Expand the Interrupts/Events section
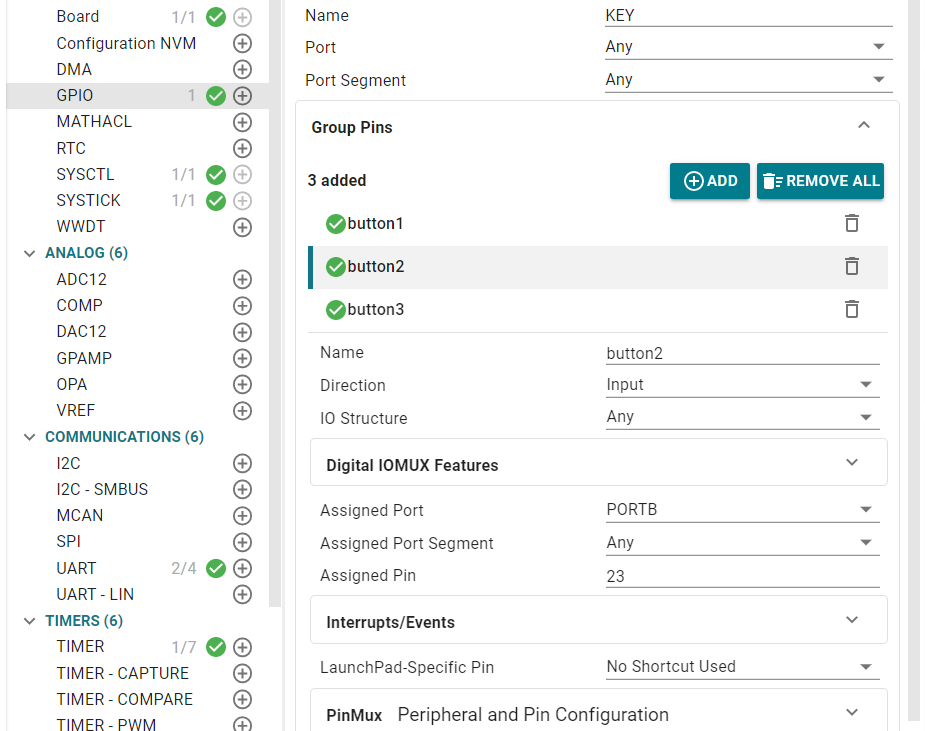The width and height of the screenshot is (925, 731). 852,620
